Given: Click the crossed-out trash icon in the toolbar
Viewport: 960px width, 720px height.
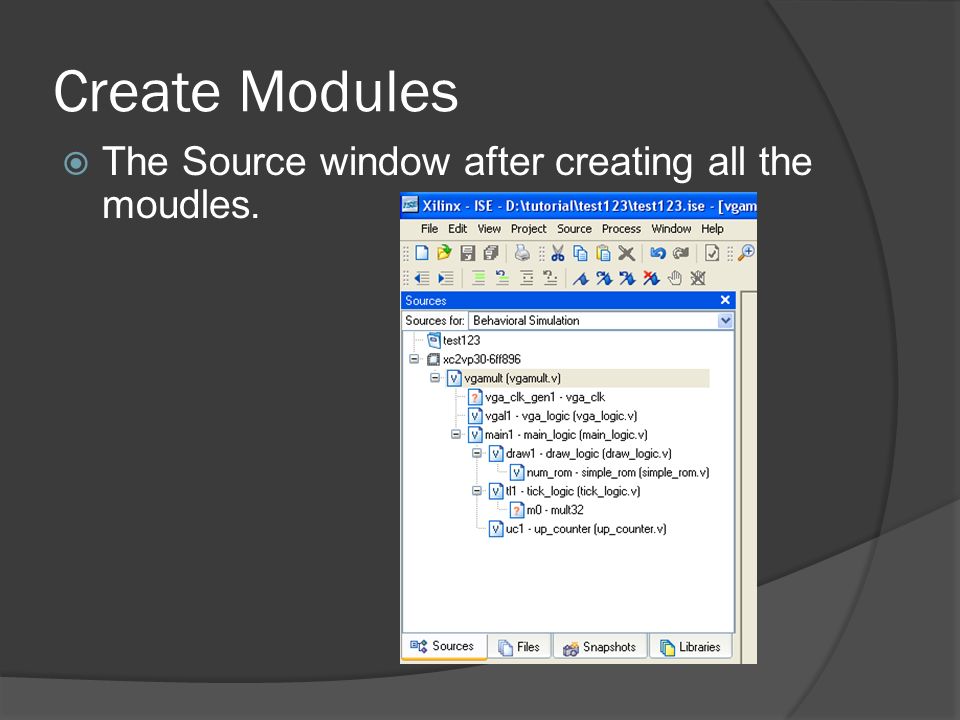Looking at the screenshot, I should [698, 279].
